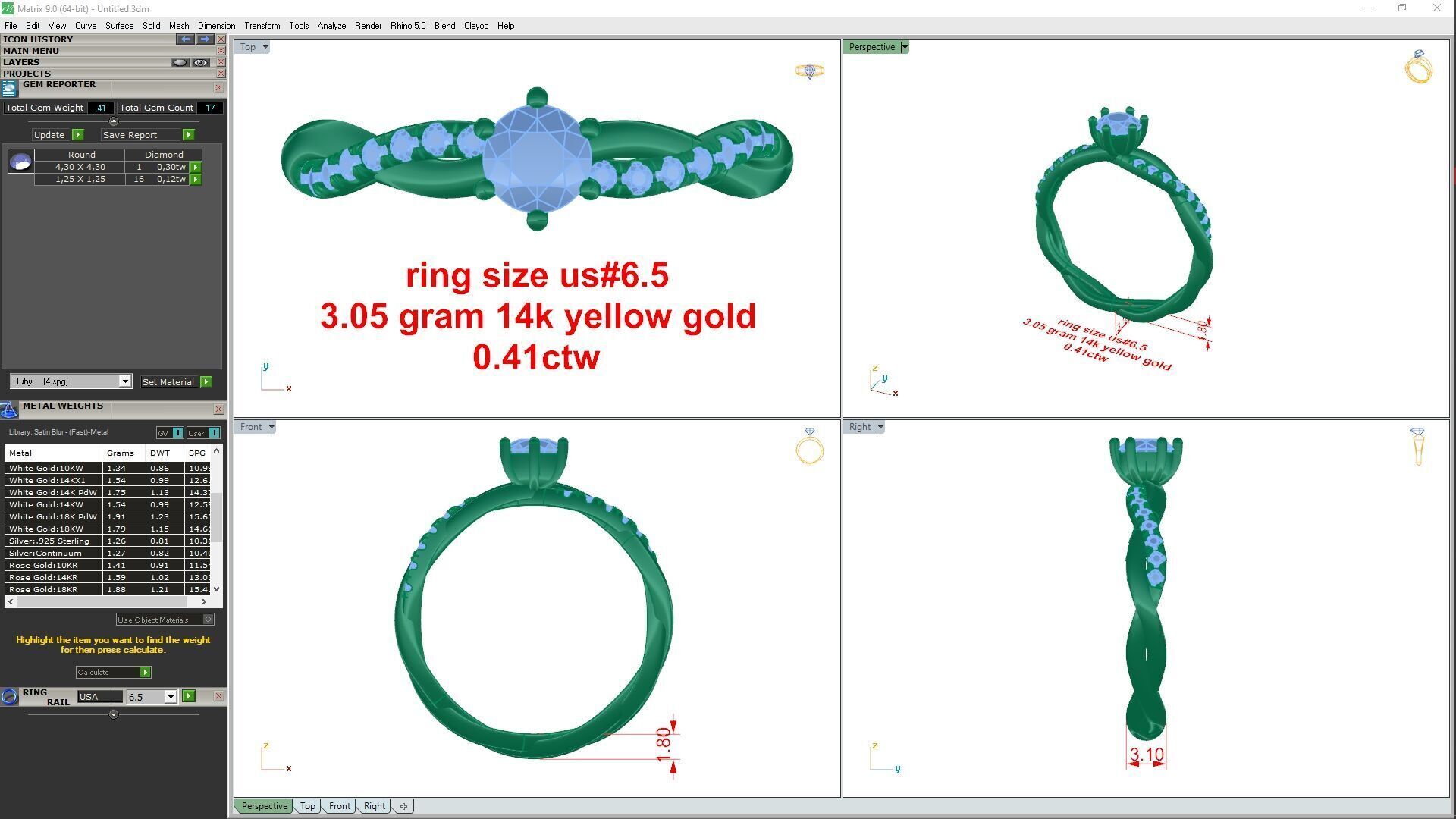Open the Analyze menu
Image resolution: width=1456 pixels, height=819 pixels.
pos(331,26)
